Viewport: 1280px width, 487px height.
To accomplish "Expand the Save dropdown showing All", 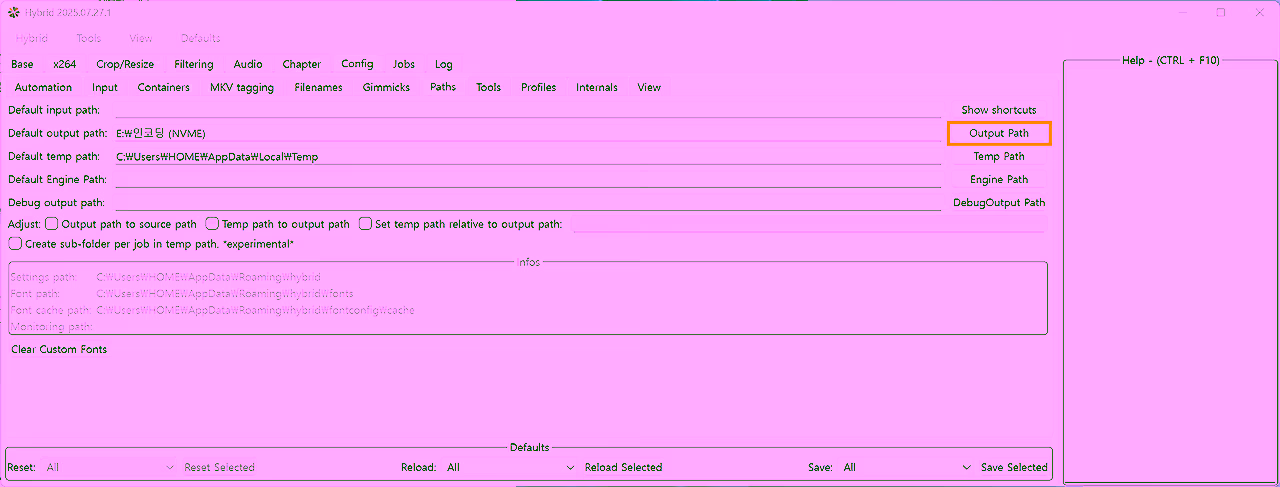I will pos(908,467).
